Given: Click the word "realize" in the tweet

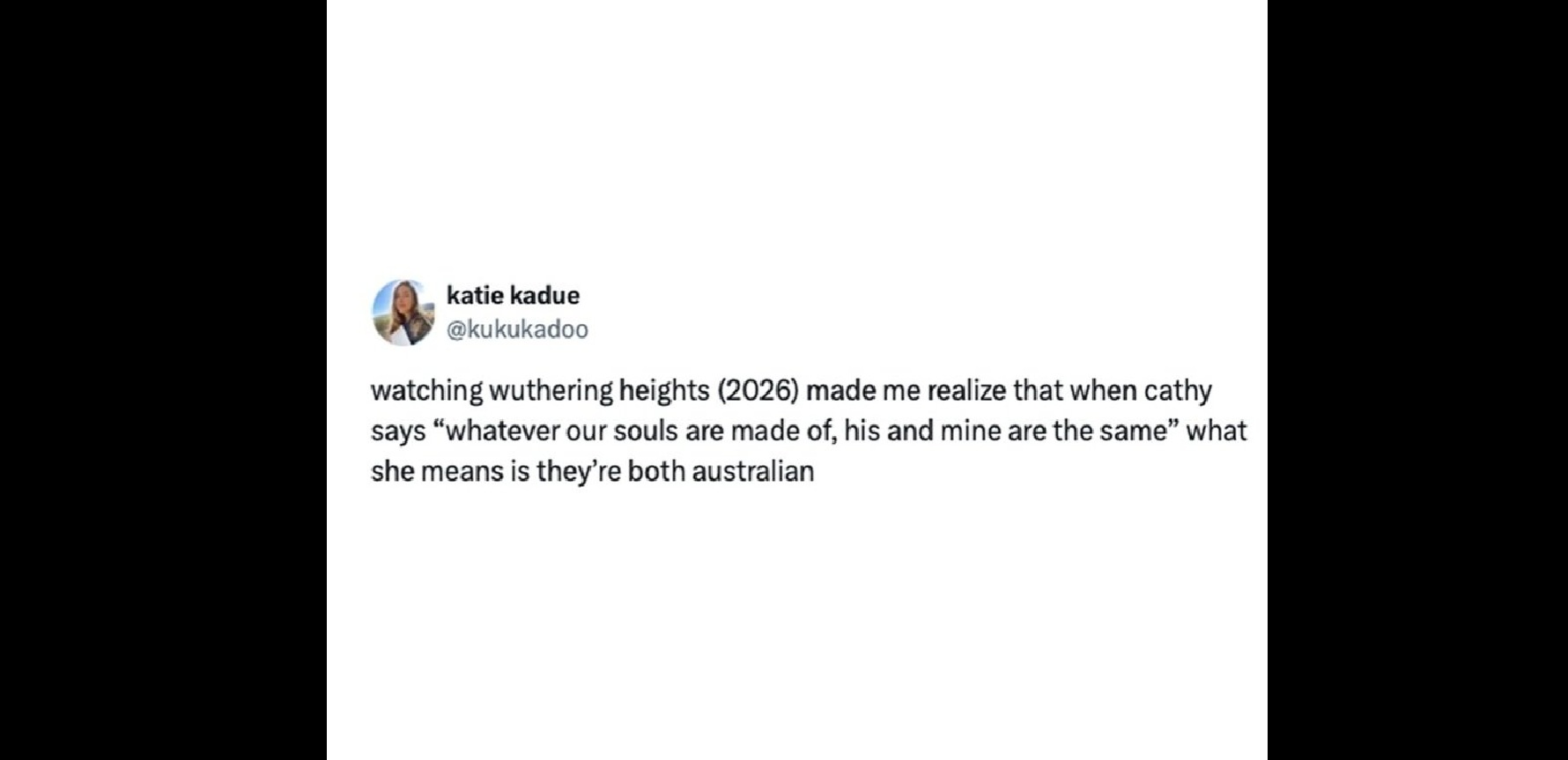Looking at the screenshot, I should 966,390.
